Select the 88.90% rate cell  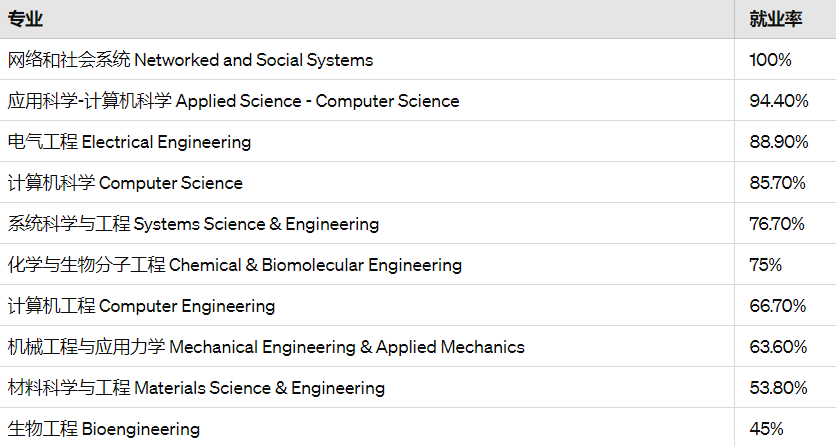(785, 142)
